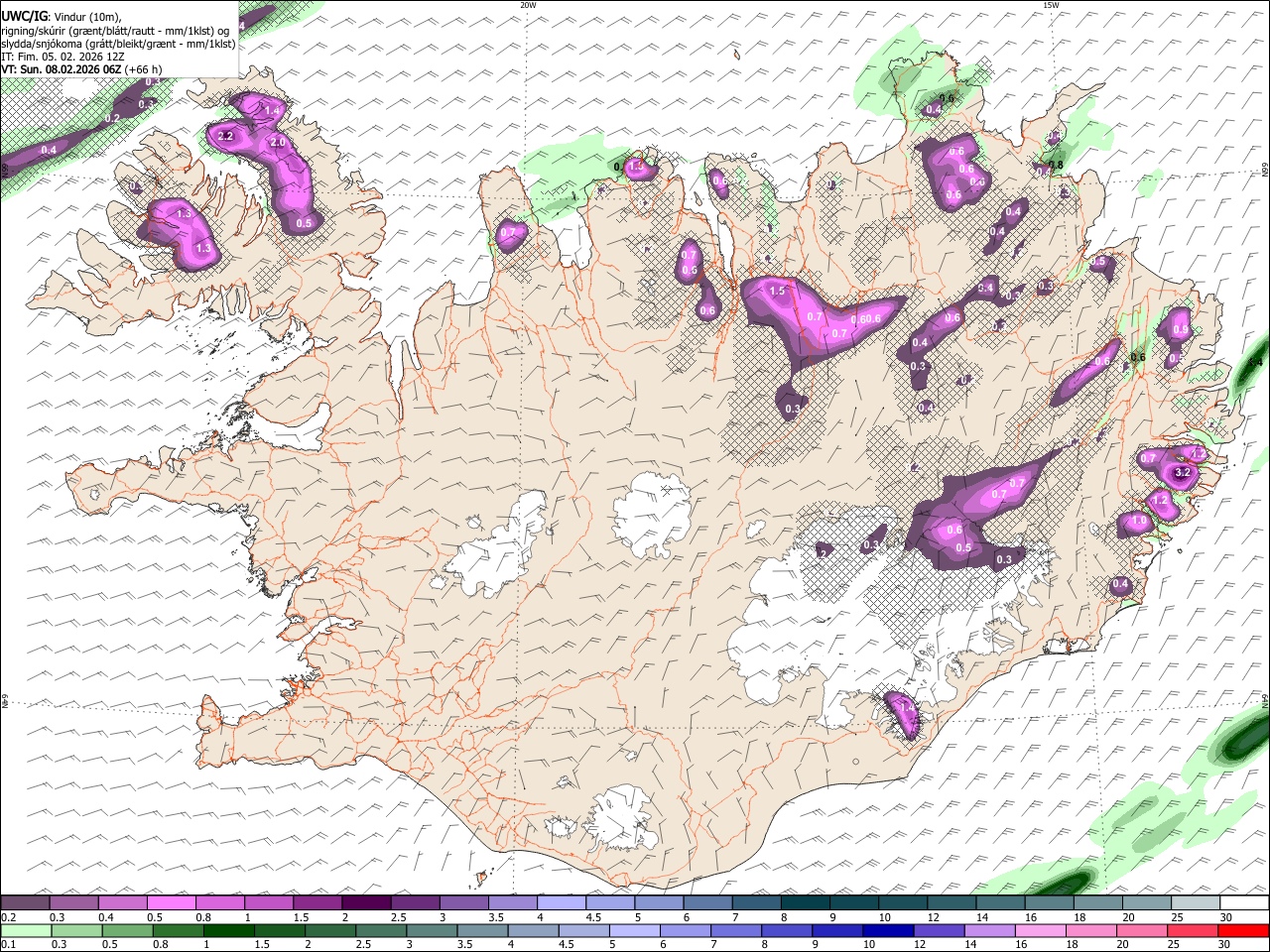The width and height of the screenshot is (1270, 952).
Task: Select the 25 red-pink swatch, lower scale
Action: pyautogui.click(x=1191, y=930)
